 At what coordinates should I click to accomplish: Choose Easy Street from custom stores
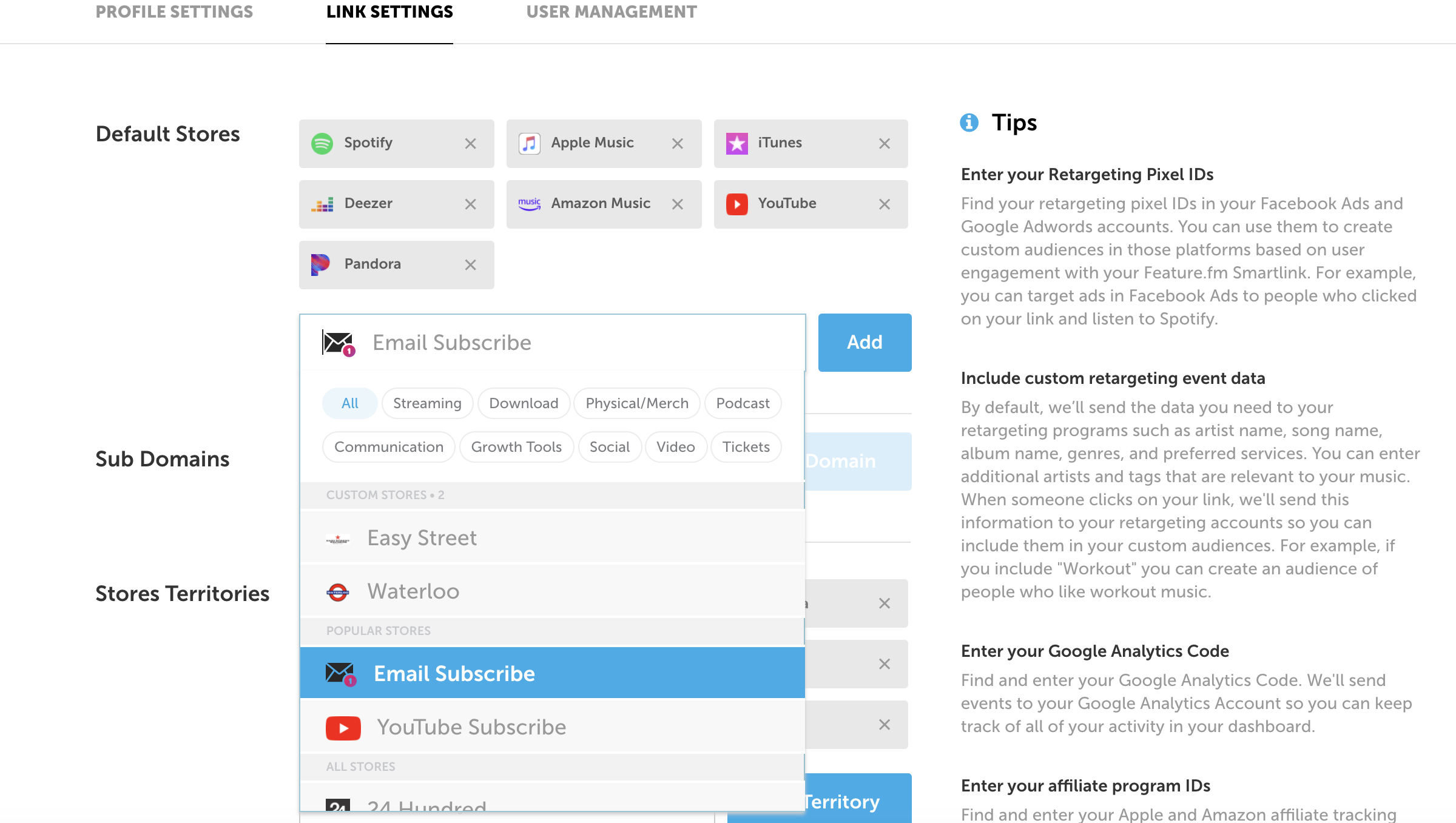pos(553,538)
